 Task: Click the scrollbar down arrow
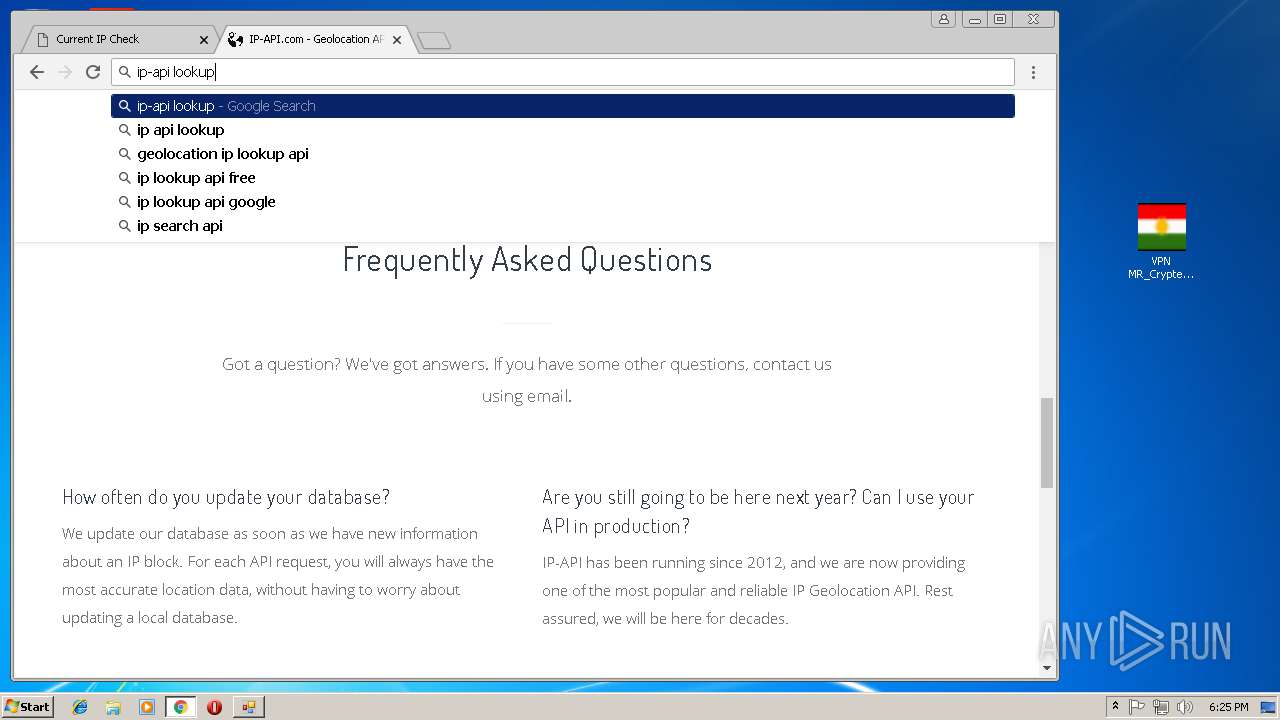(1047, 668)
